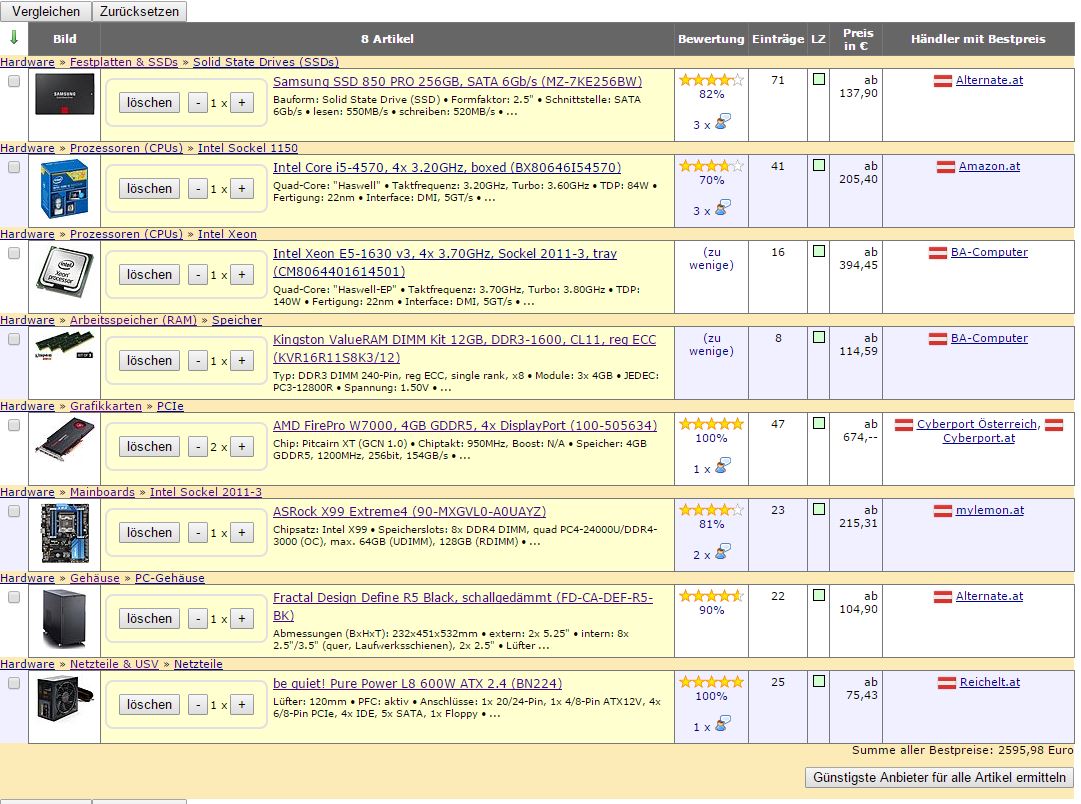The image size is (1081, 804).
Task: Open Festplatten & SSDs breadcrumb link
Action: [x=124, y=62]
